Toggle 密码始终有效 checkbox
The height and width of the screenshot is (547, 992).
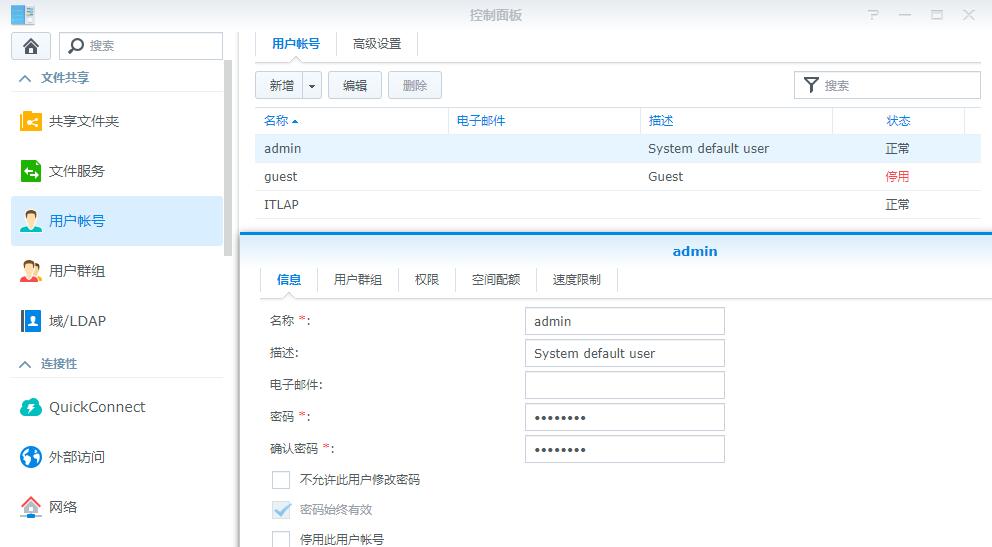click(x=281, y=510)
